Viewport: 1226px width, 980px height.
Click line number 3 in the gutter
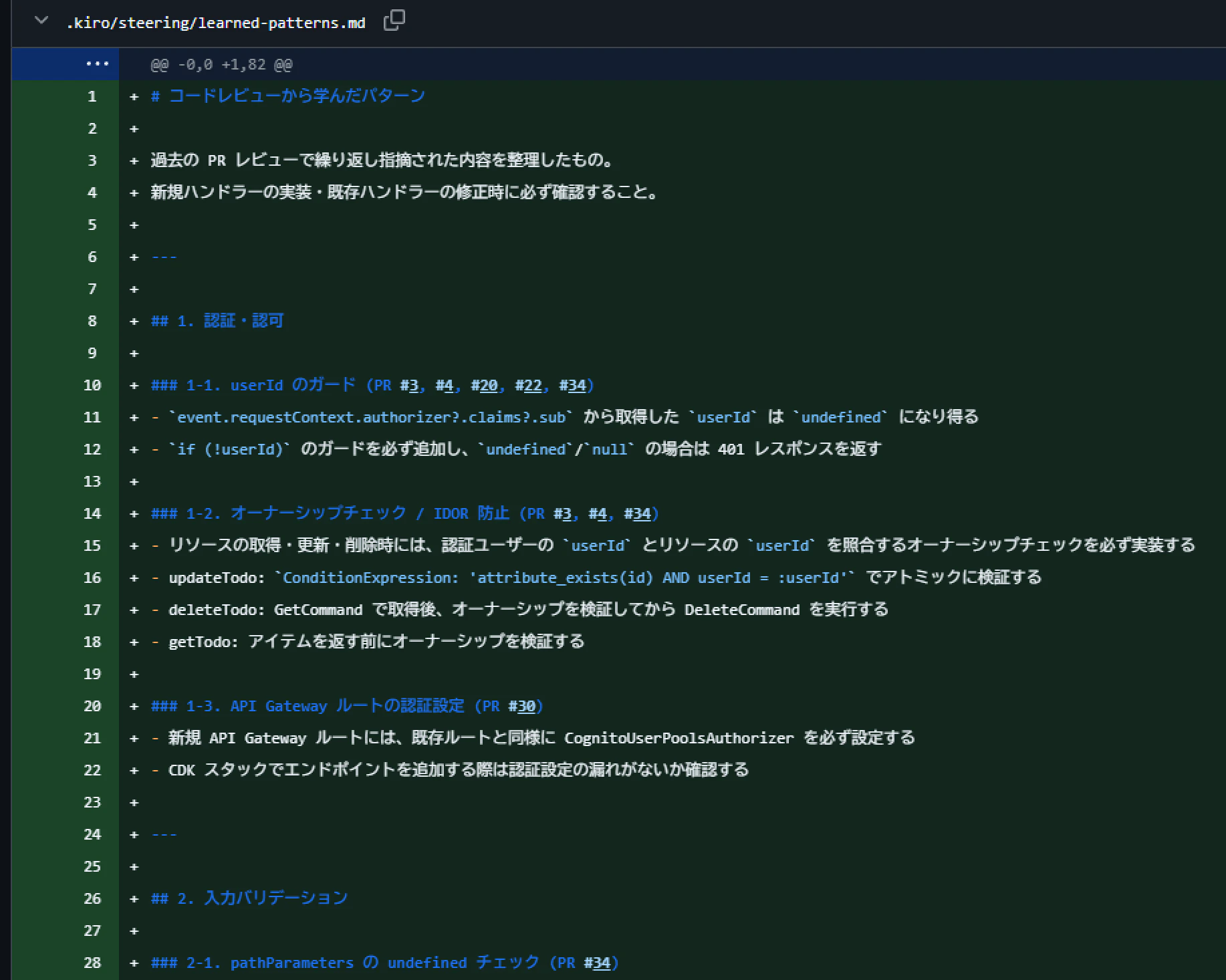92,161
